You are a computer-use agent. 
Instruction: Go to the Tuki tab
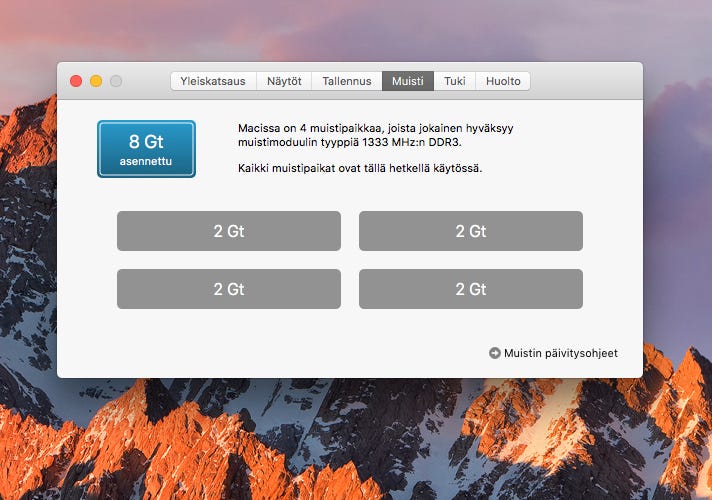click(x=455, y=81)
